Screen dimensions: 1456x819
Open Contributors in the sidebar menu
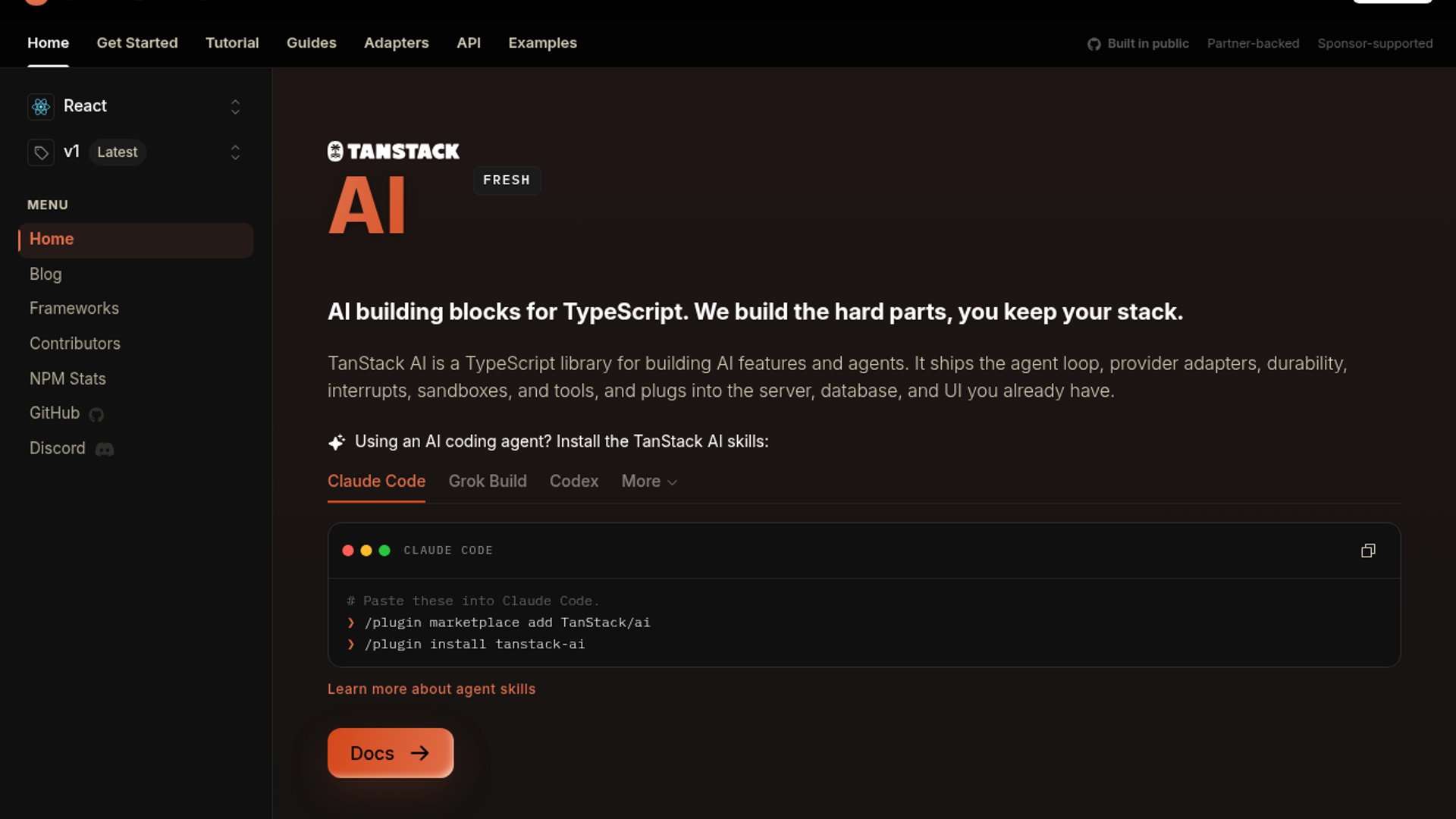point(75,344)
